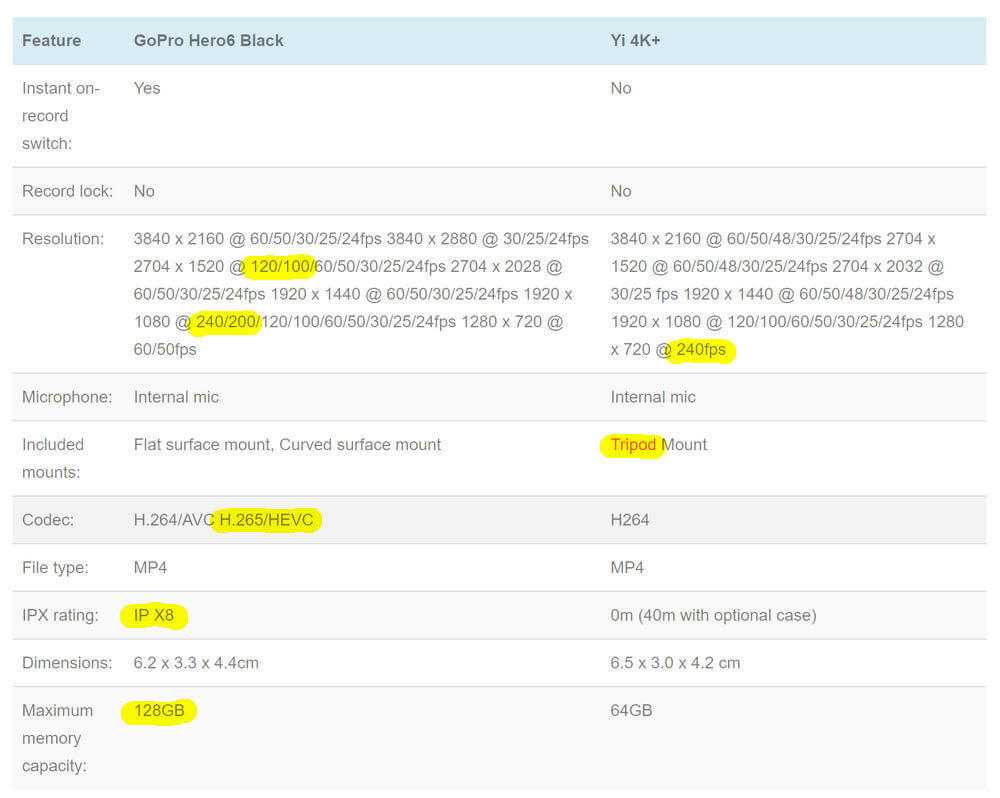
Task: Click the "Dimensions:" row label
Action: pos(67,663)
